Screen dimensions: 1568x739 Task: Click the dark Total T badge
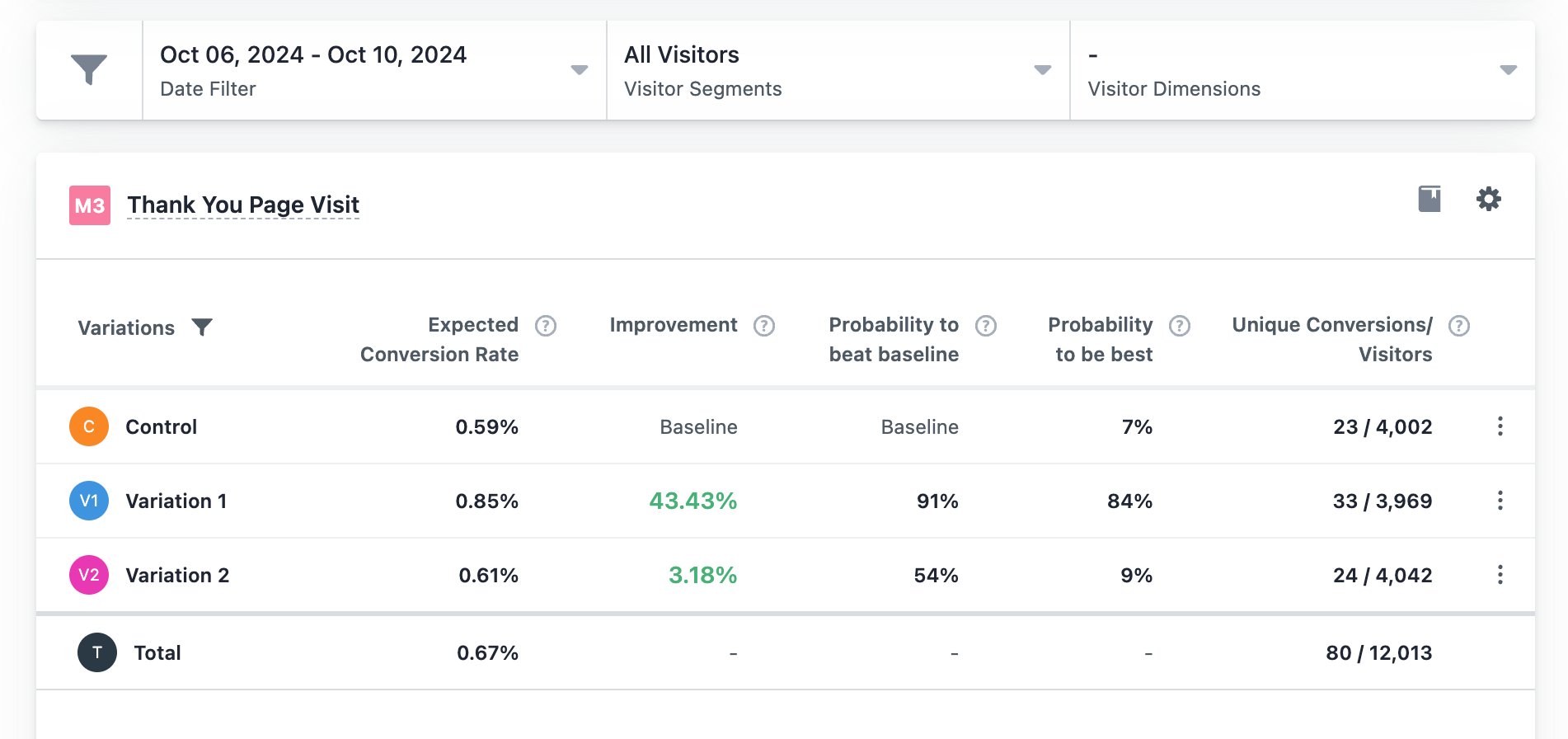click(97, 652)
